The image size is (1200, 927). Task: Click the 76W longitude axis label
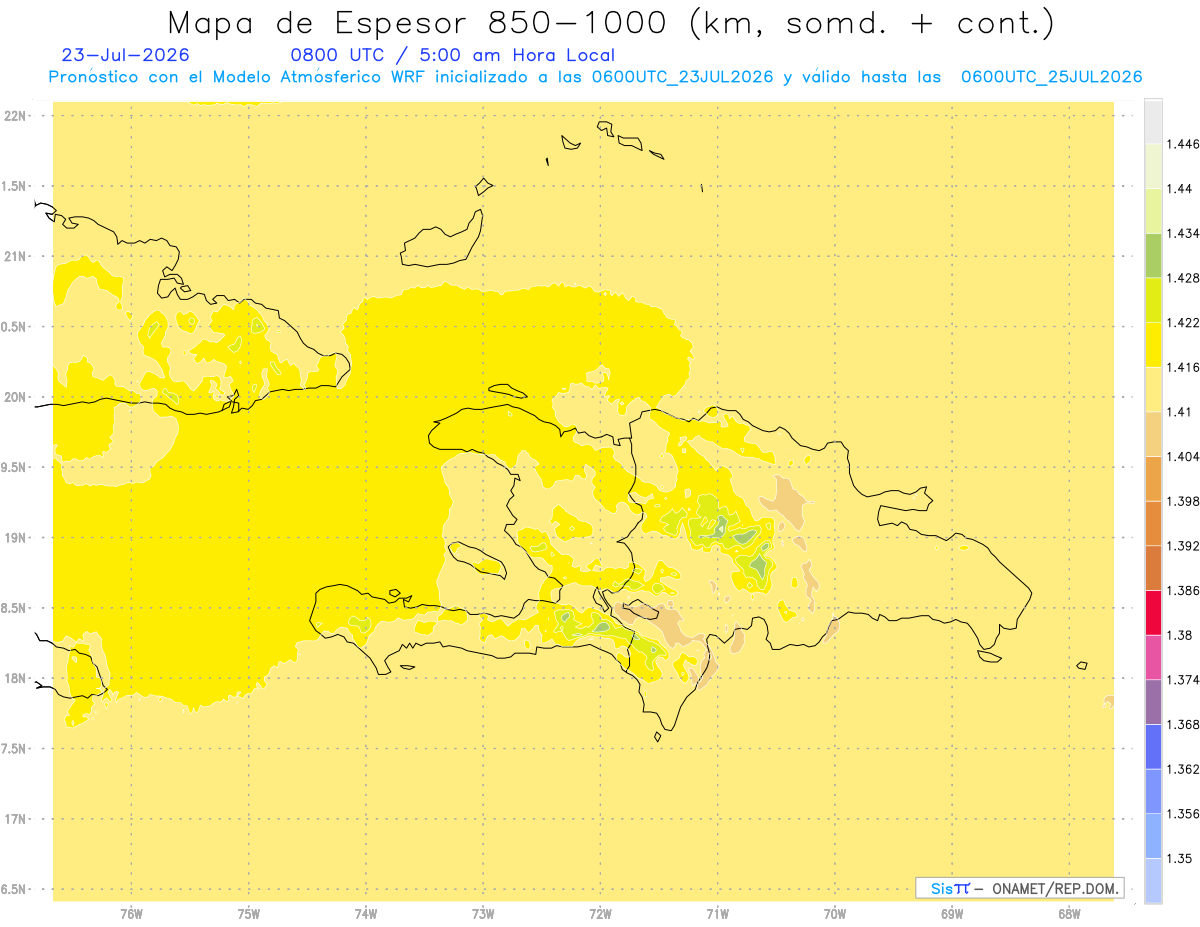coord(131,914)
